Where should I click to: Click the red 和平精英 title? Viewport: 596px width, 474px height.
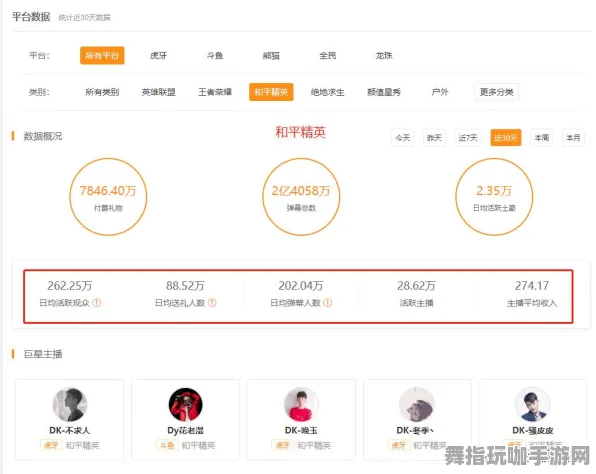[301, 132]
